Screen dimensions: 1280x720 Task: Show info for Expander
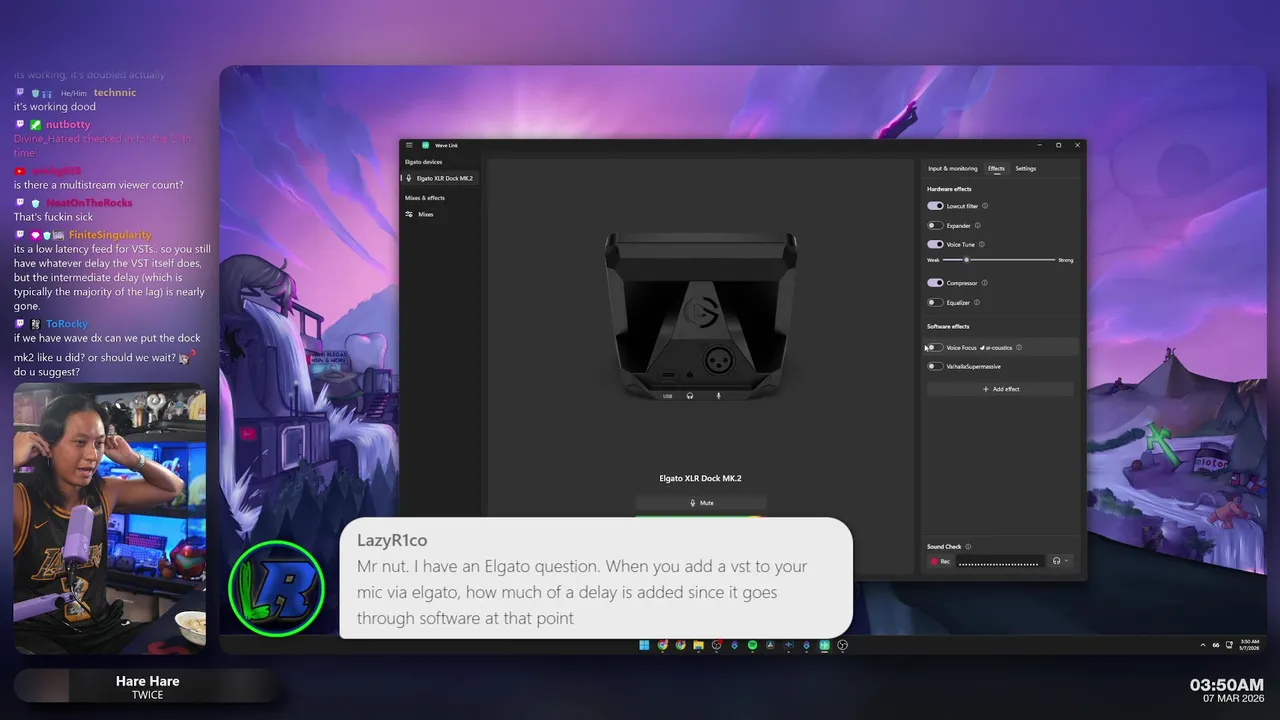point(977,225)
